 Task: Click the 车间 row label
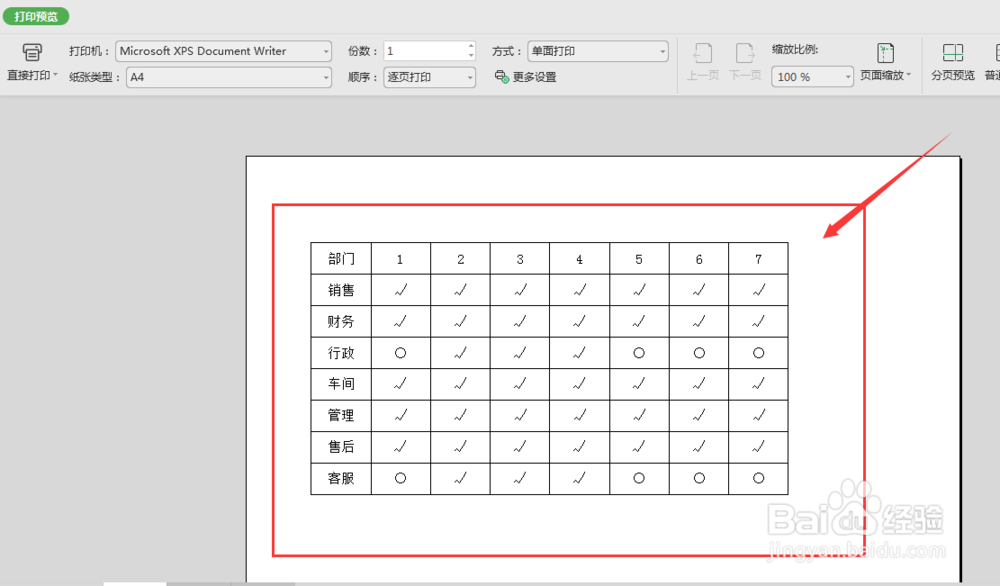click(341, 384)
